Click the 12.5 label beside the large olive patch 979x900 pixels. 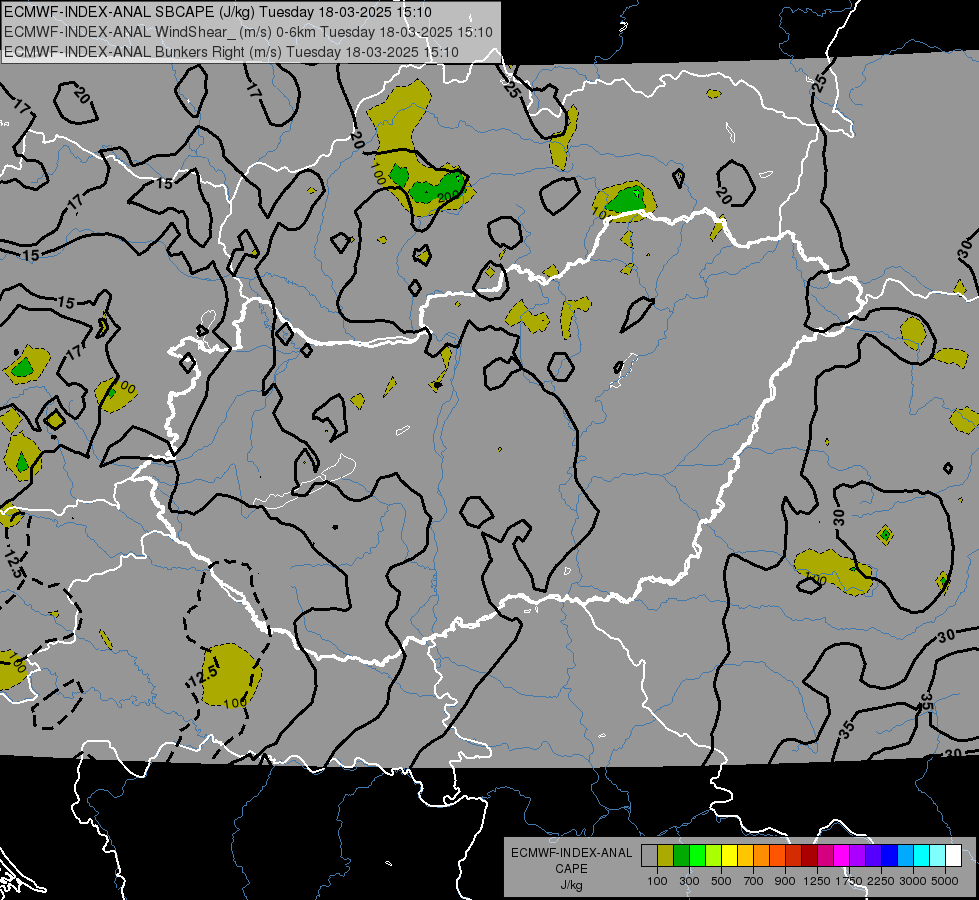tap(204, 675)
